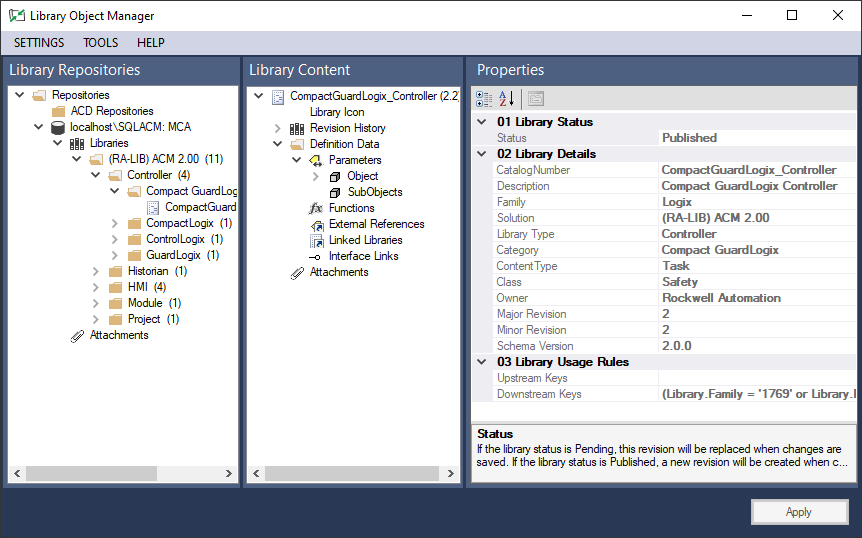
Task: Click the Repositories Attachments paperclip icon
Action: pyautogui.click(x=78, y=336)
